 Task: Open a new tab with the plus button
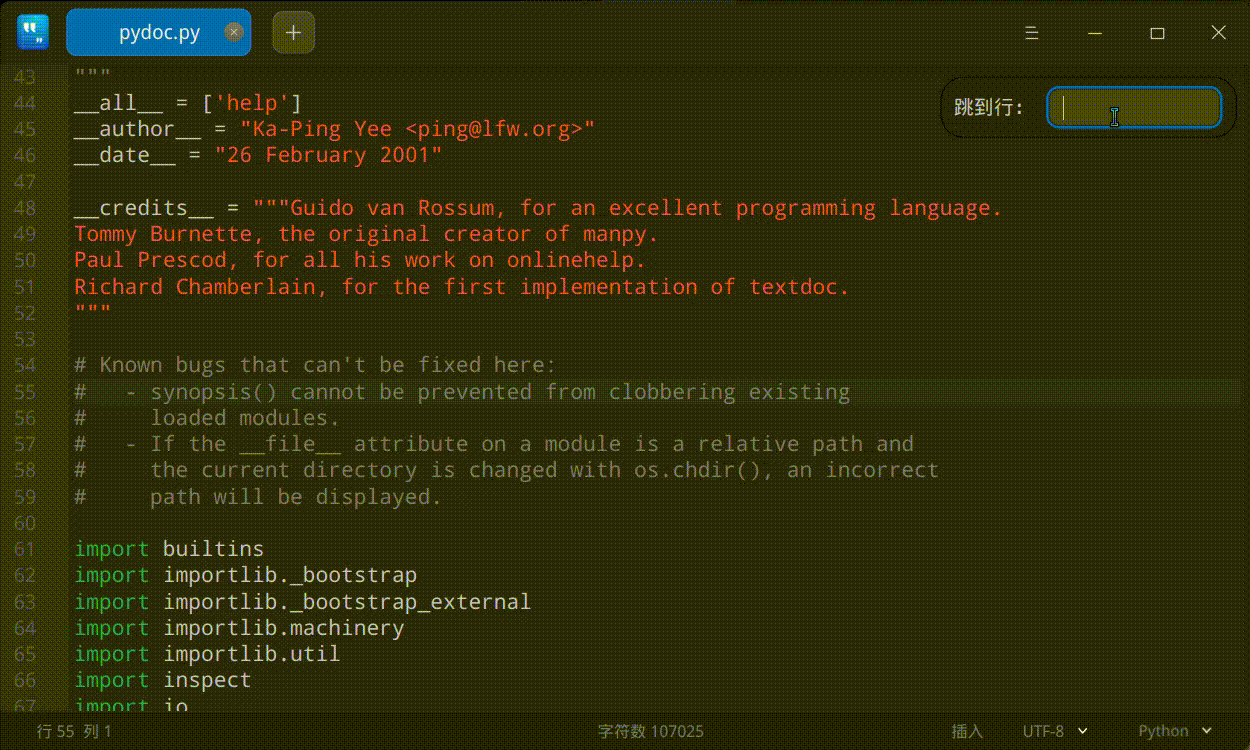pos(293,31)
